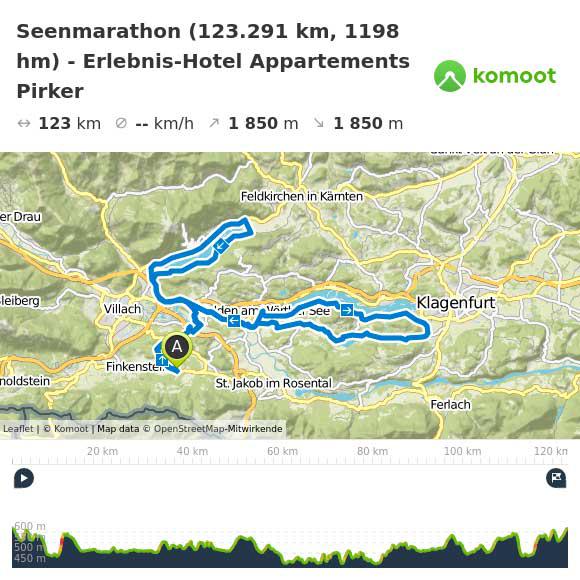Play the route elevation animation
Screen dimensions: 580x580
click(x=24, y=478)
